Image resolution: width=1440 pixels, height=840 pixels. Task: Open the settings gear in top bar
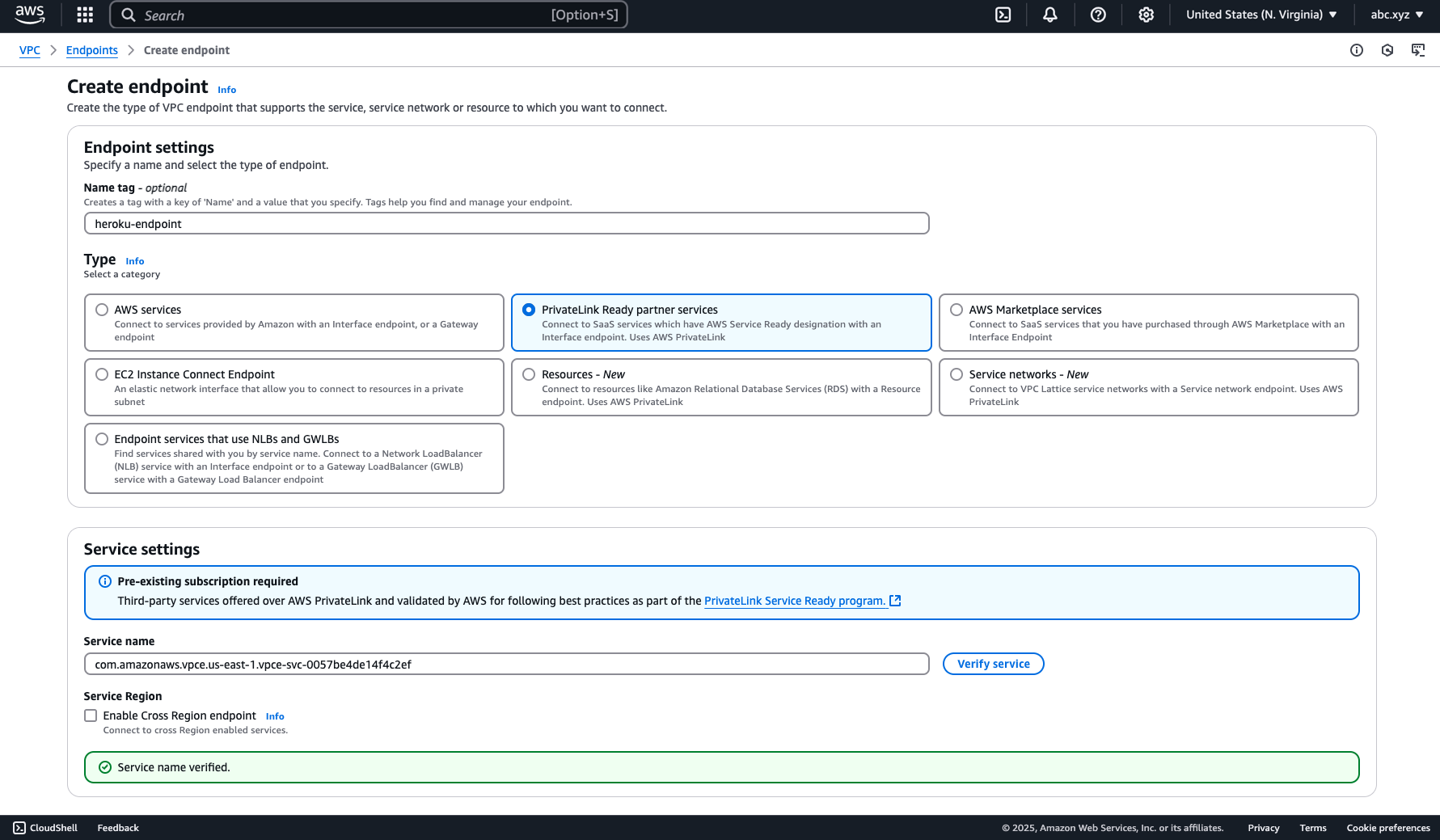pyautogui.click(x=1146, y=15)
